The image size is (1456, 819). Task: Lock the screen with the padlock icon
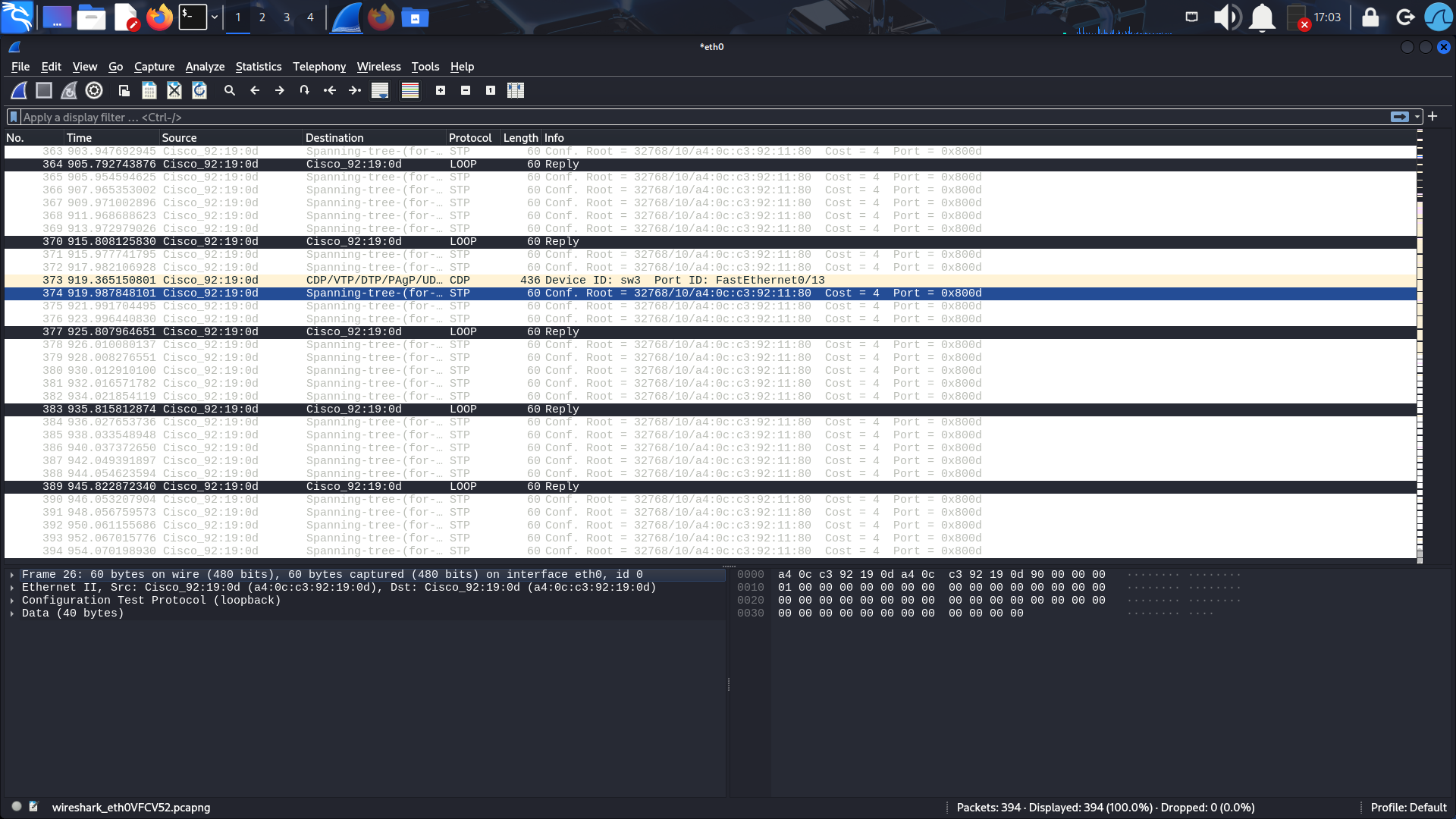pyautogui.click(x=1370, y=17)
